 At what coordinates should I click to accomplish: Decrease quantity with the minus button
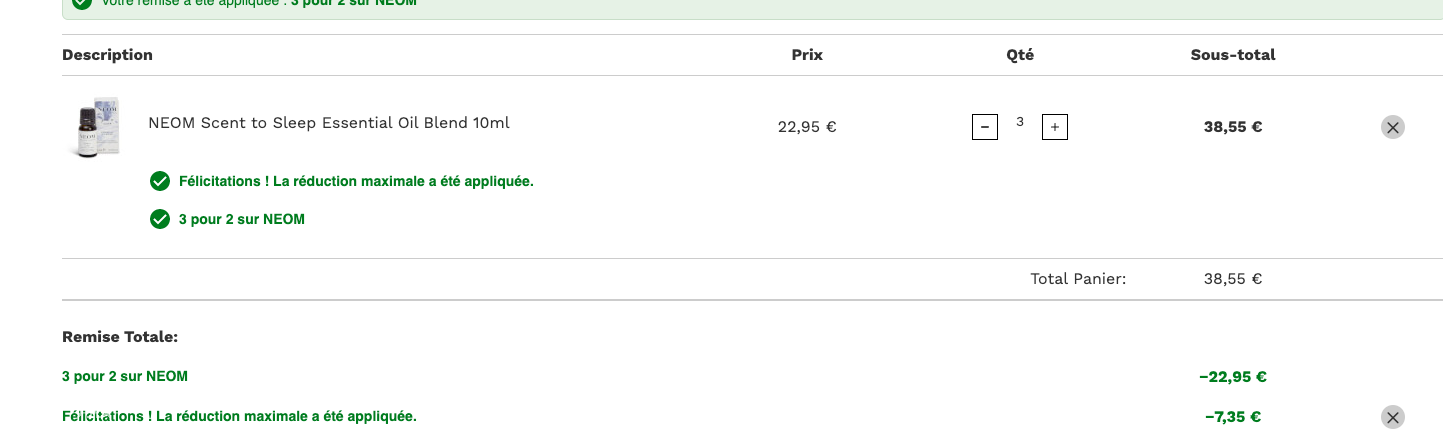pyautogui.click(x=984, y=127)
